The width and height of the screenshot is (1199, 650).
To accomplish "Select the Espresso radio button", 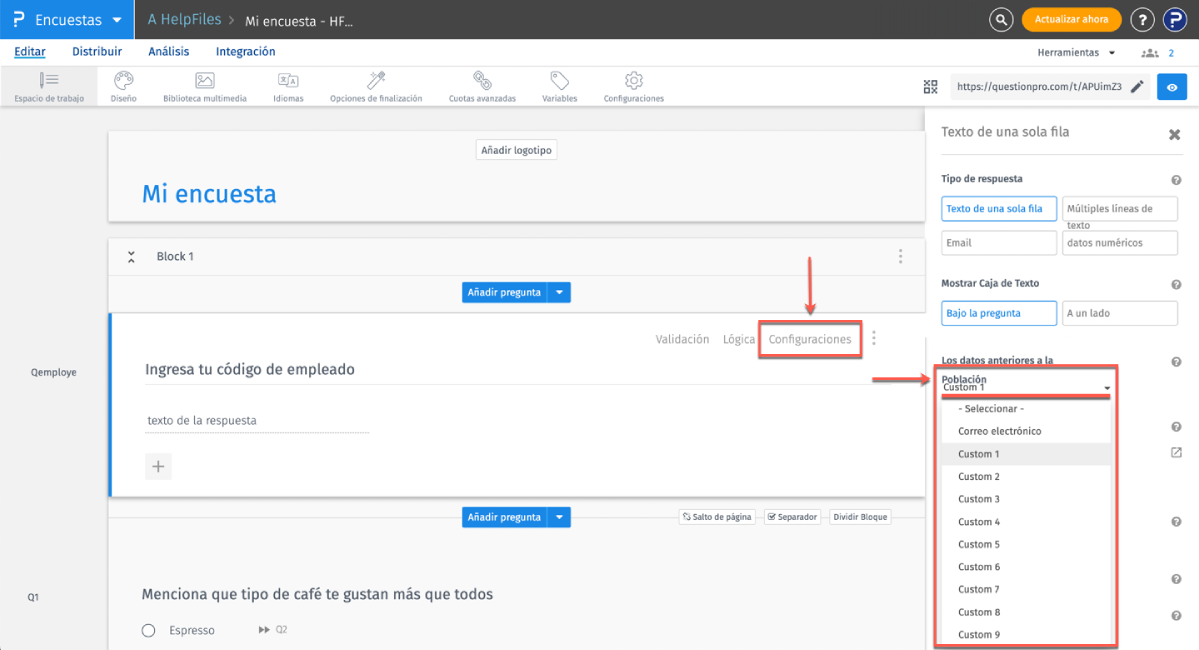I will 148,630.
